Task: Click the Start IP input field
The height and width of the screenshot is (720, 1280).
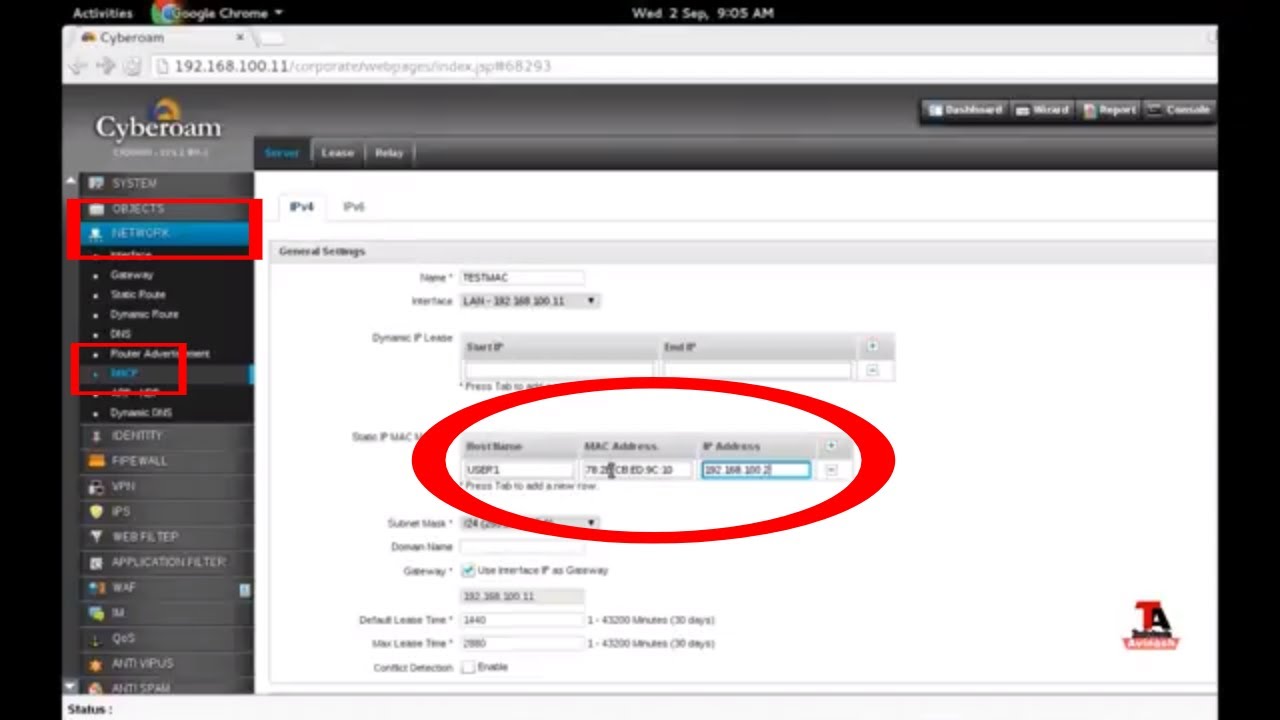Action: 559,371
